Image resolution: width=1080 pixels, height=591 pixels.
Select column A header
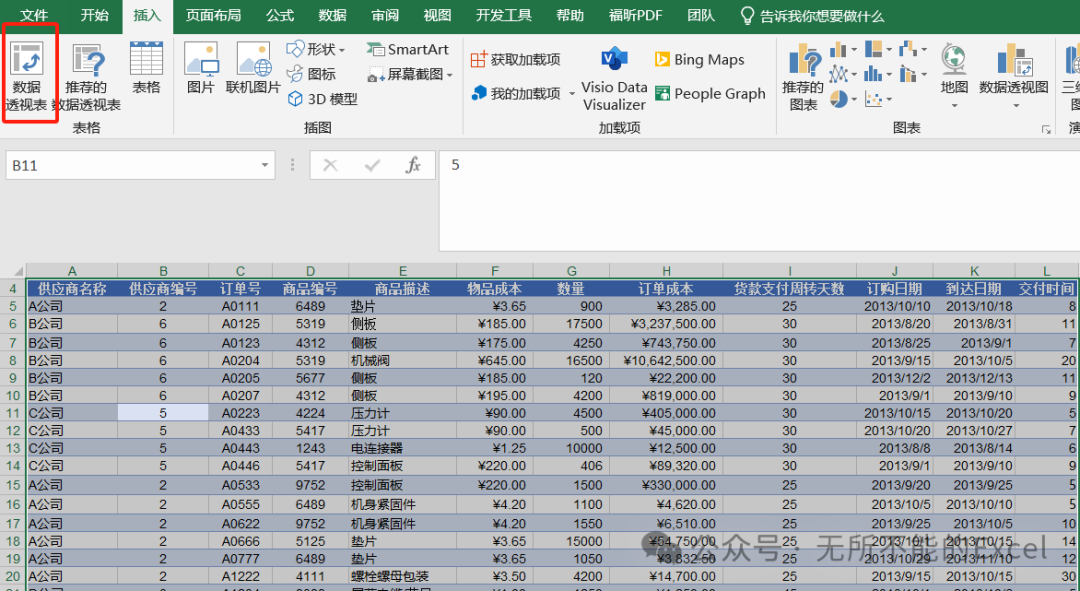tap(72, 271)
